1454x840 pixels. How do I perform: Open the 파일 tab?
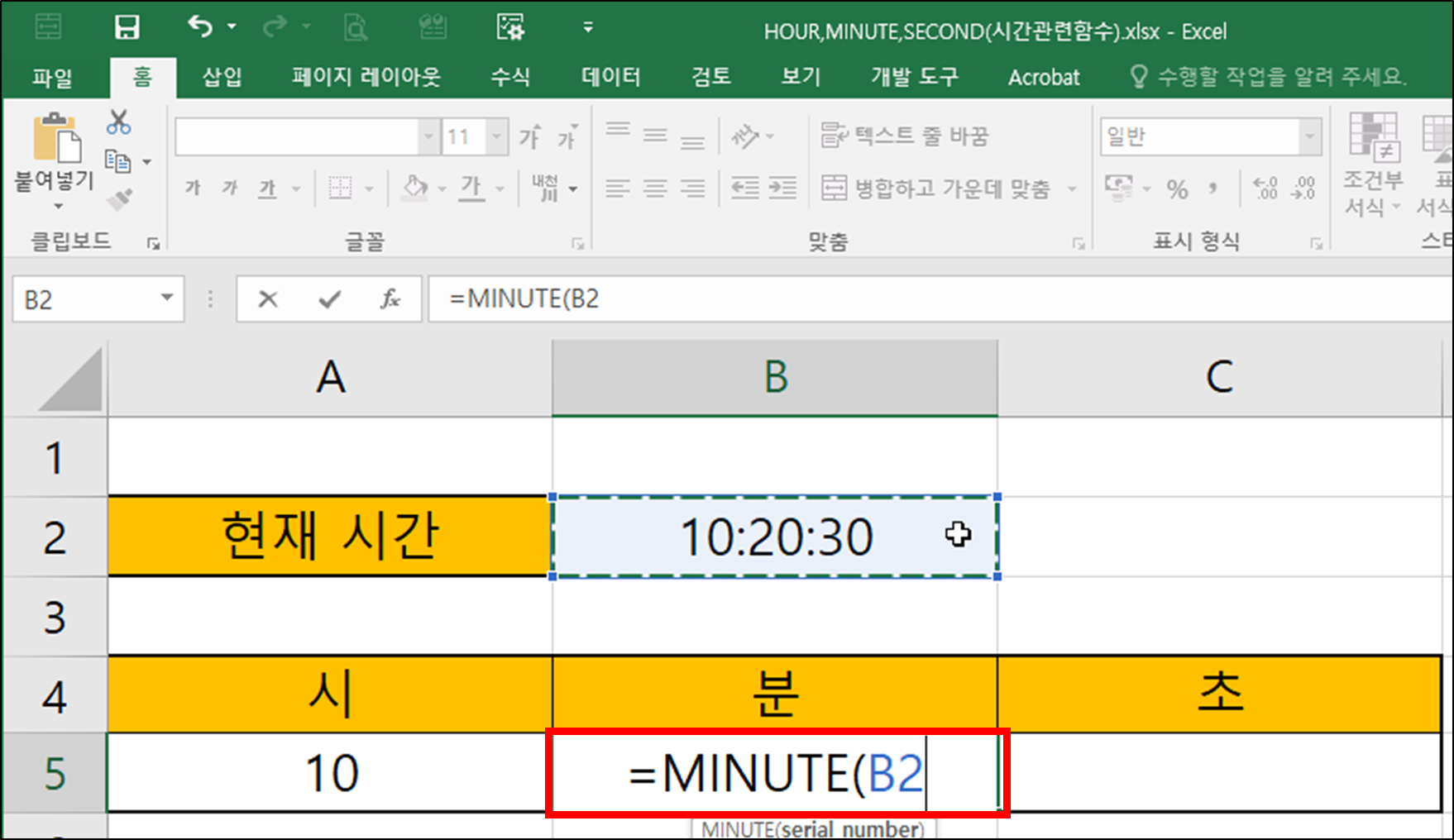click(x=53, y=78)
